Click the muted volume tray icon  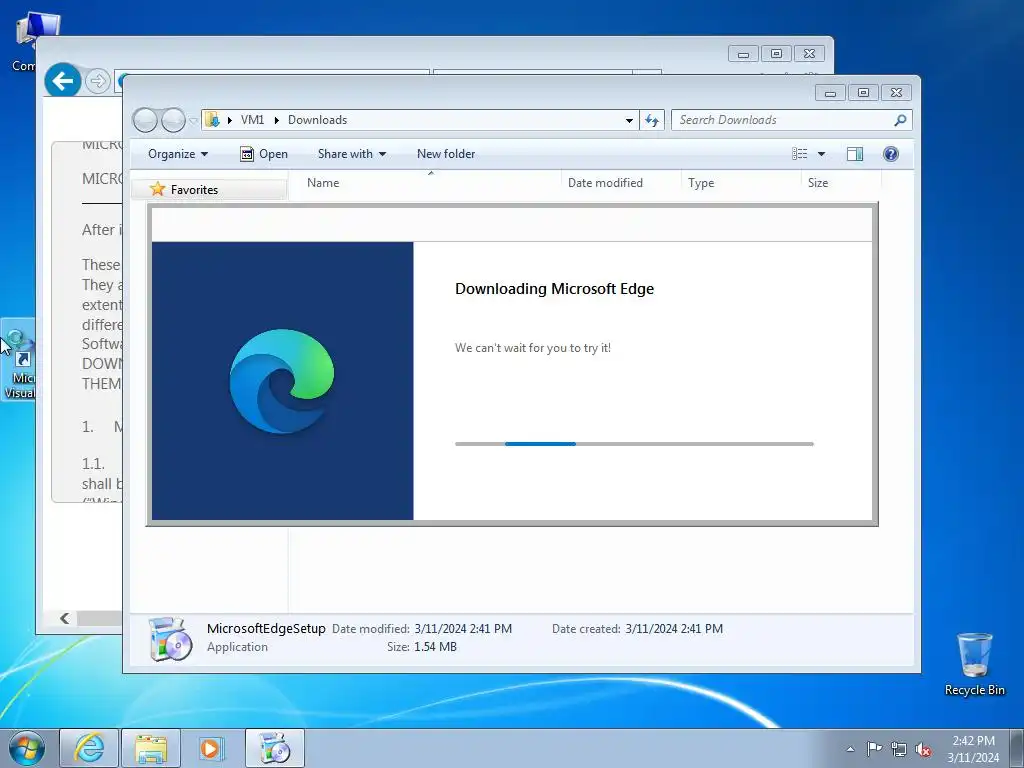click(x=923, y=749)
